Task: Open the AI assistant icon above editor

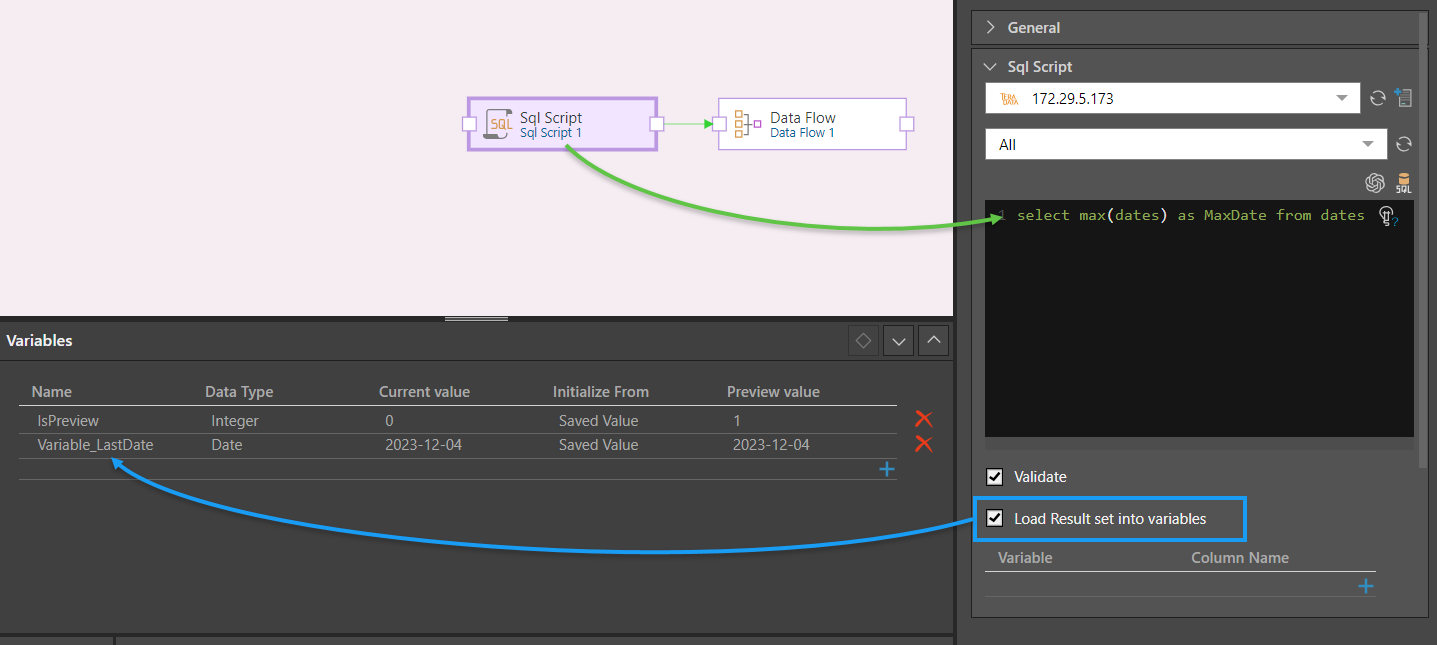Action: (x=1375, y=183)
